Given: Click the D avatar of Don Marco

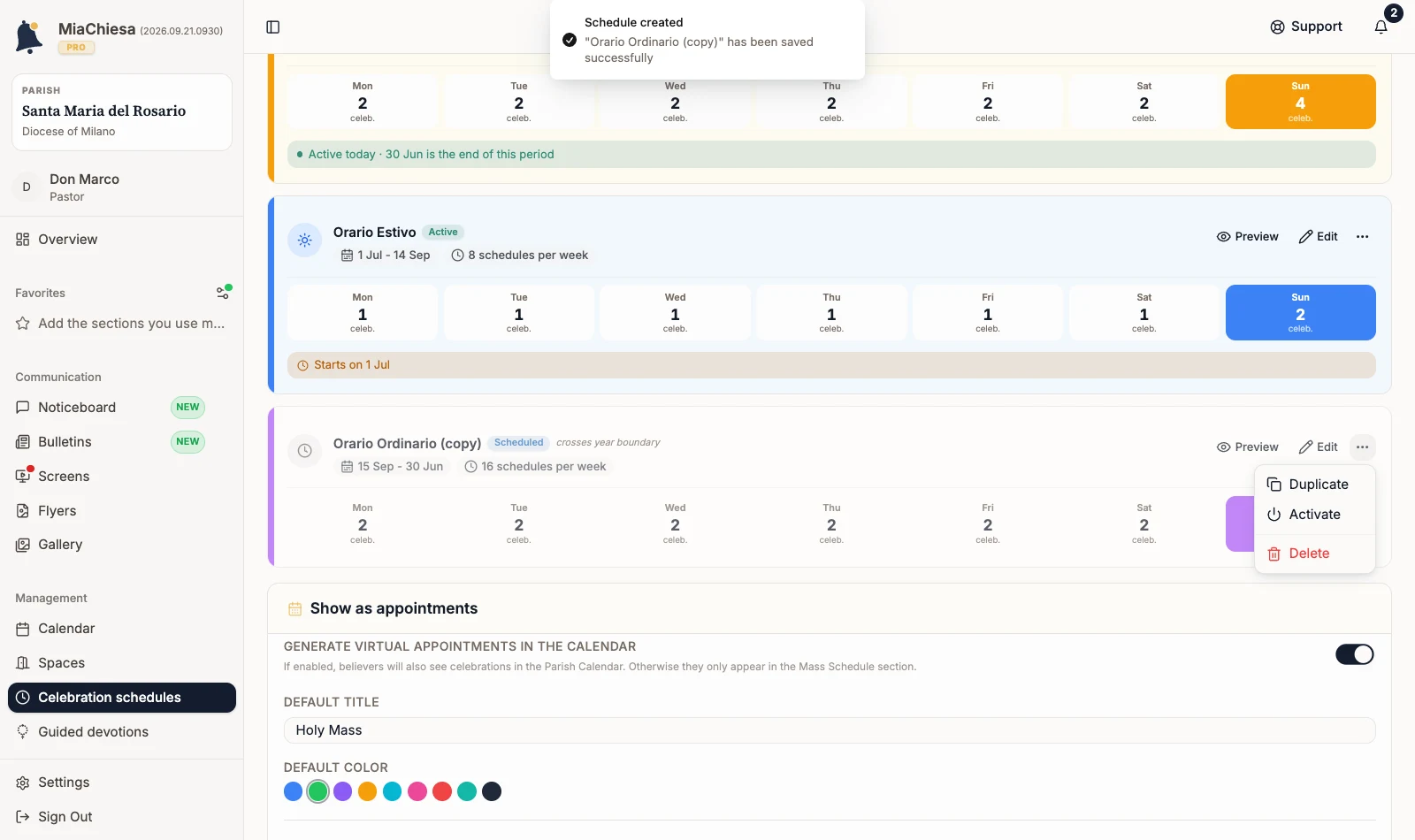Looking at the screenshot, I should [27, 187].
